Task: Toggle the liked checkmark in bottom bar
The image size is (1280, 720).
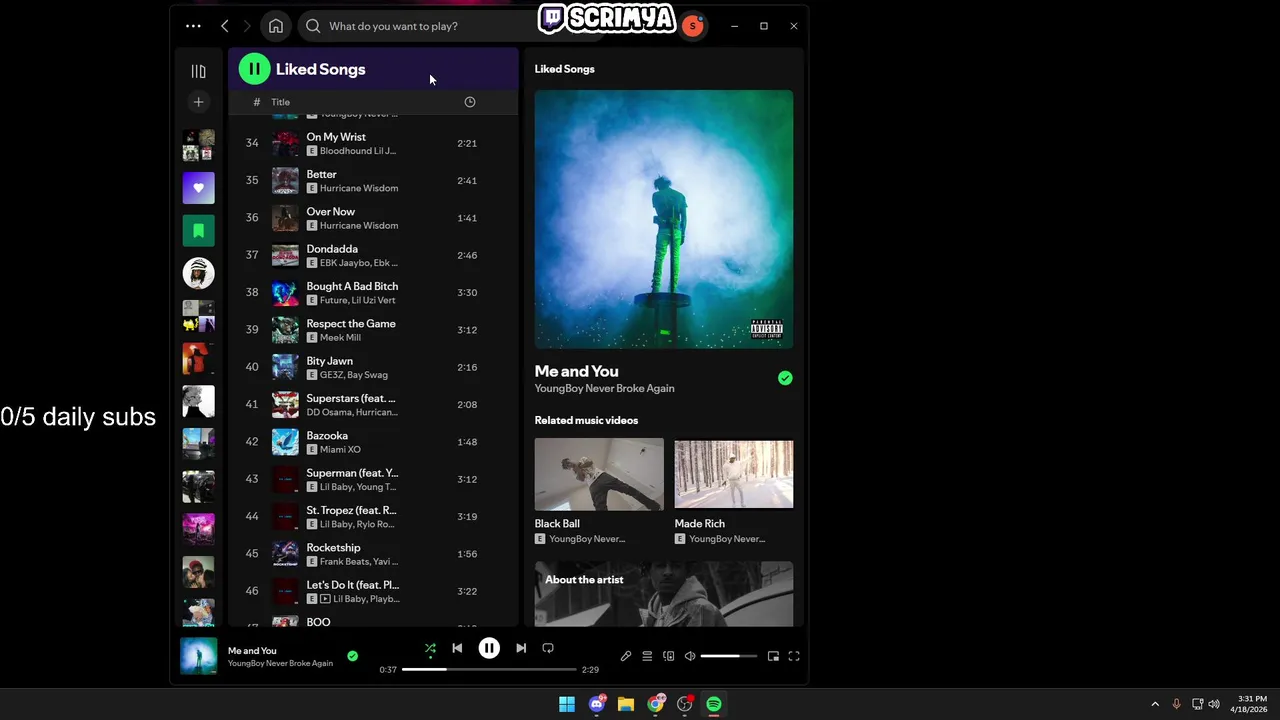Action: click(352, 656)
